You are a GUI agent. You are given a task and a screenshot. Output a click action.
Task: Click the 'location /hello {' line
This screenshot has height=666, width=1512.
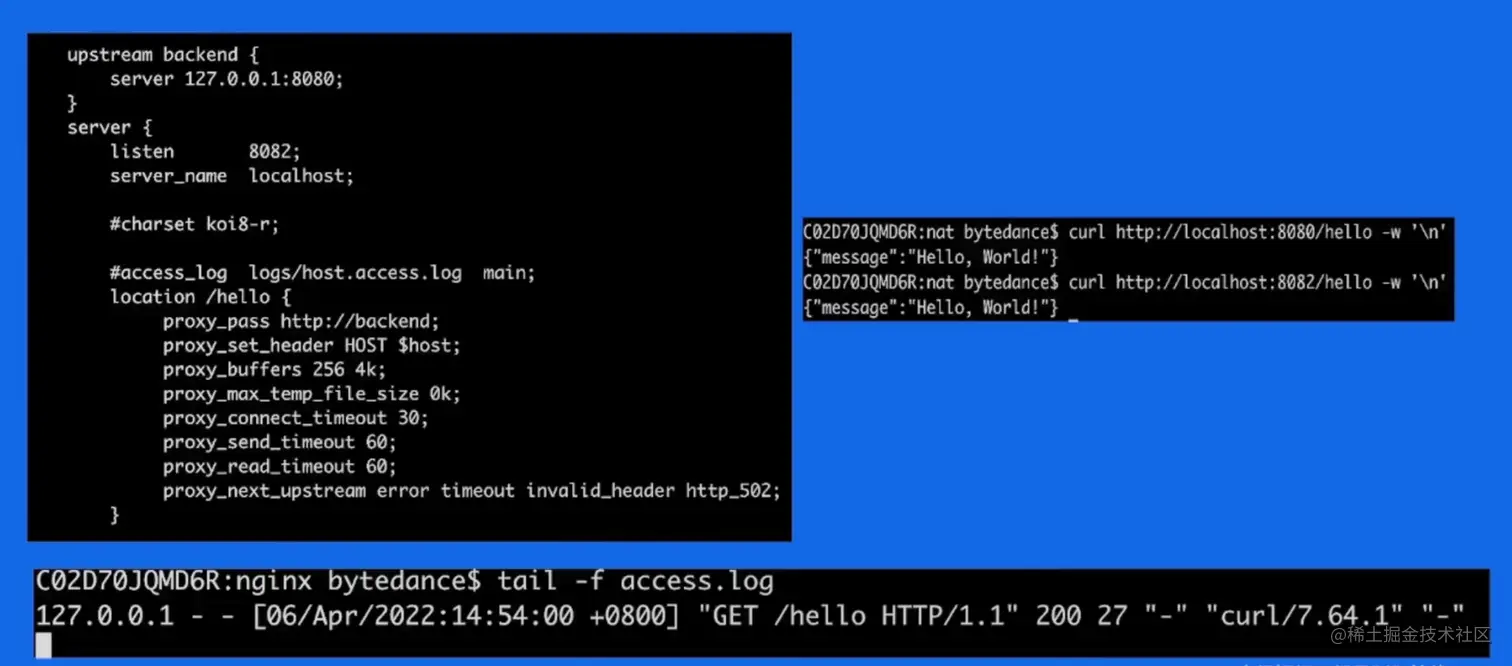(x=200, y=297)
